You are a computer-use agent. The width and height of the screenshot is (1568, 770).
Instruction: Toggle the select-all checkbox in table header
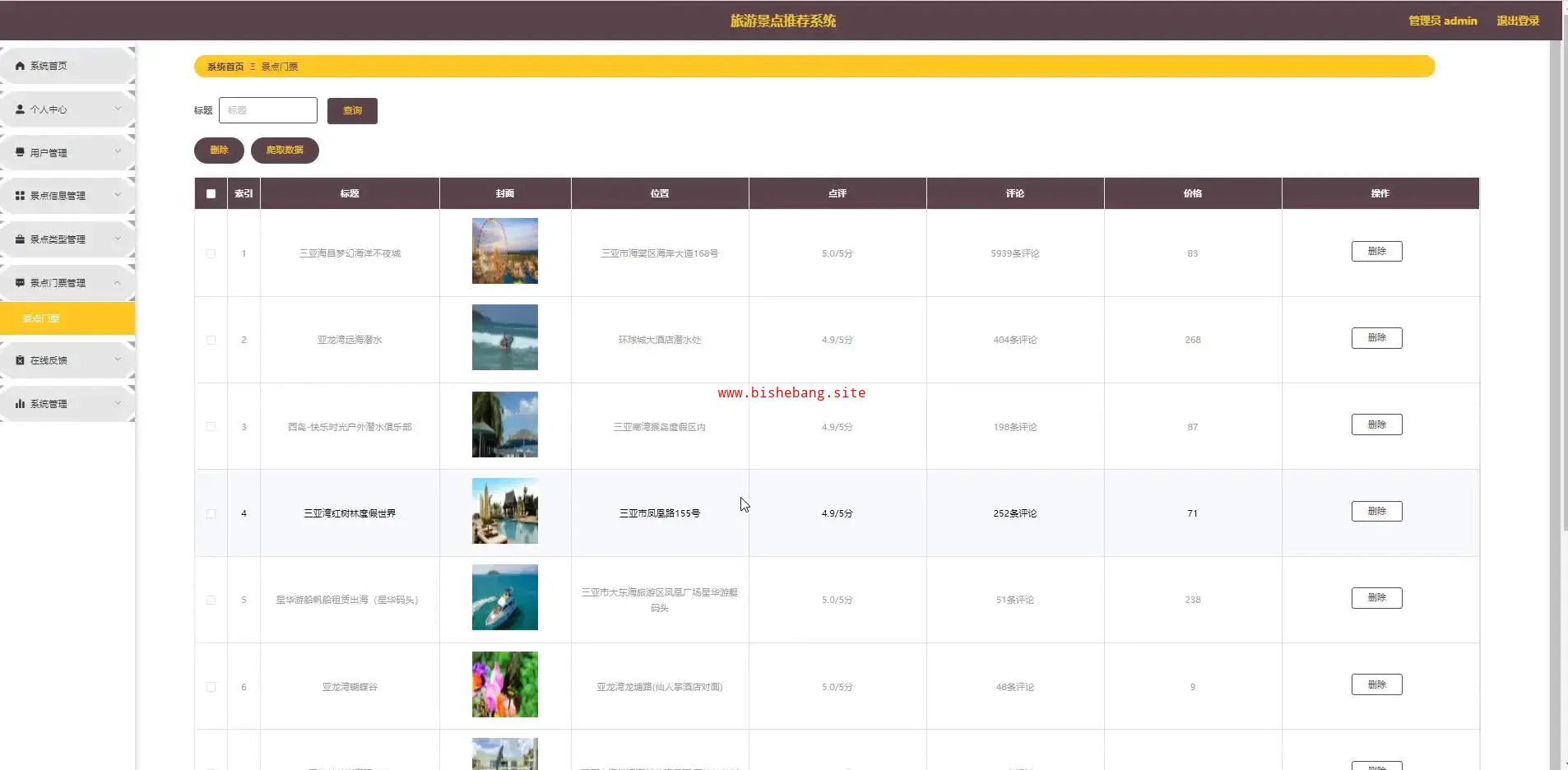pyautogui.click(x=211, y=194)
